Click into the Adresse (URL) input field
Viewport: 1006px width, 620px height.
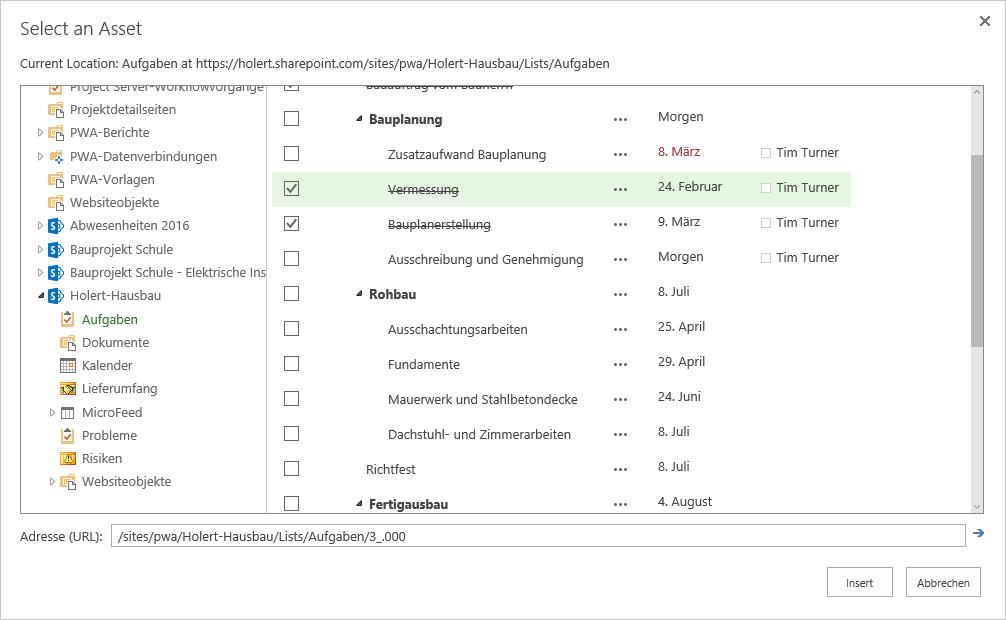click(538, 536)
